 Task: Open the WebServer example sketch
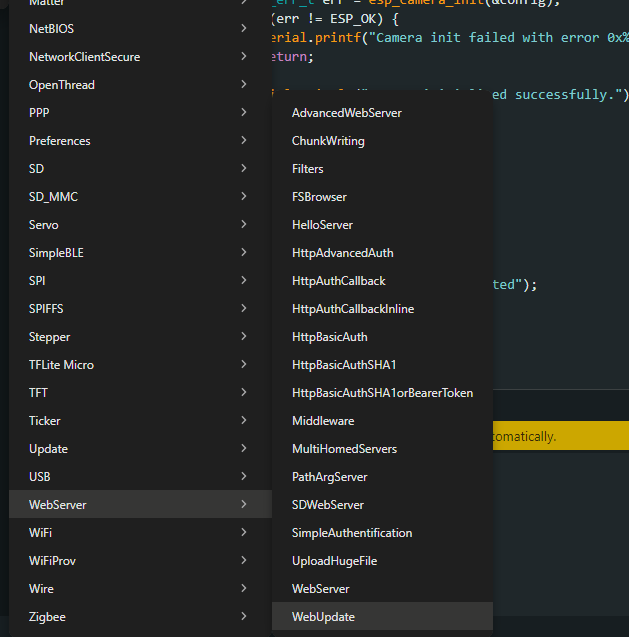point(382,589)
